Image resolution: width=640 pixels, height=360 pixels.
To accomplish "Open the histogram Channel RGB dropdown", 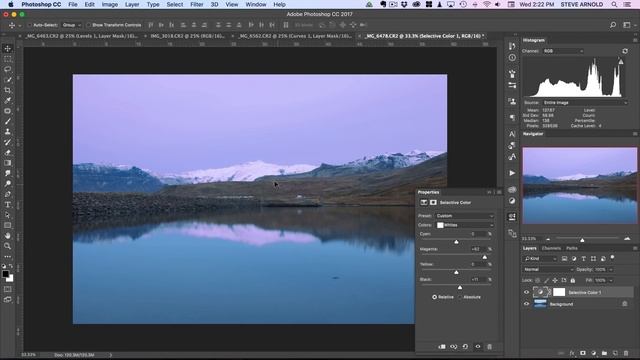I will (x=563, y=51).
